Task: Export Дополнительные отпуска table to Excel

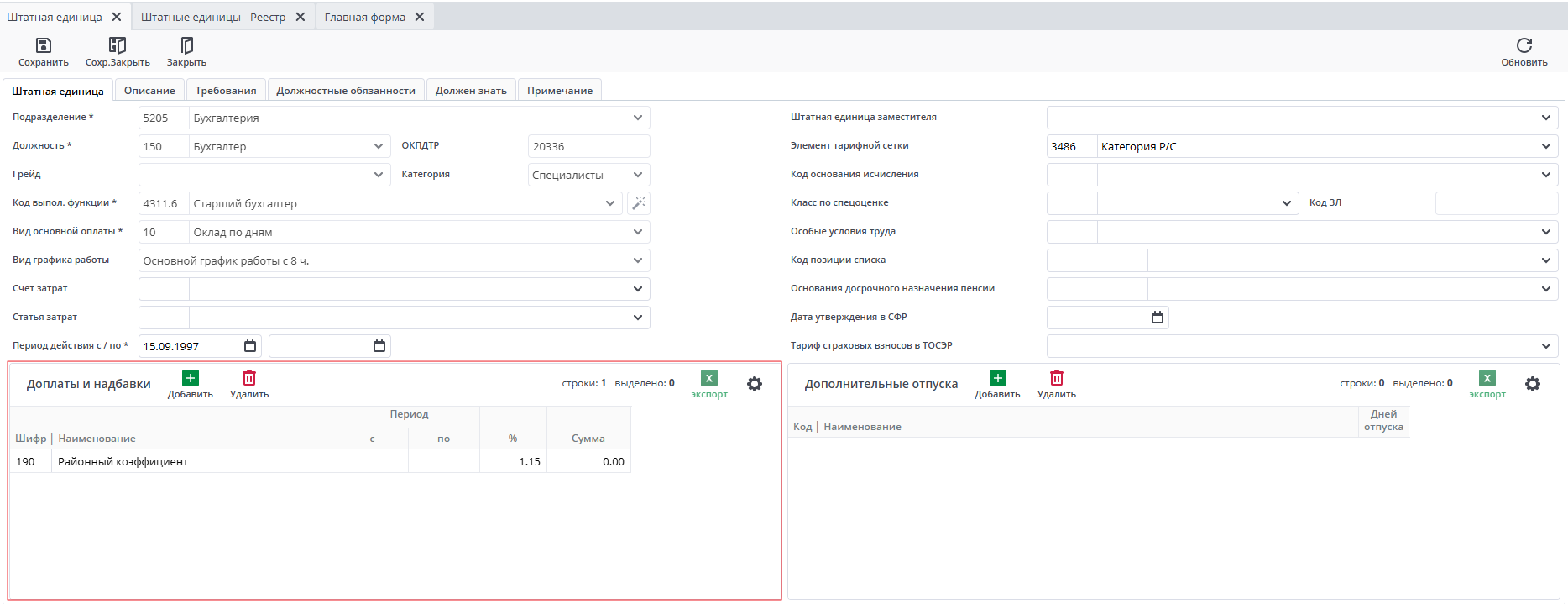Action: [1487, 386]
